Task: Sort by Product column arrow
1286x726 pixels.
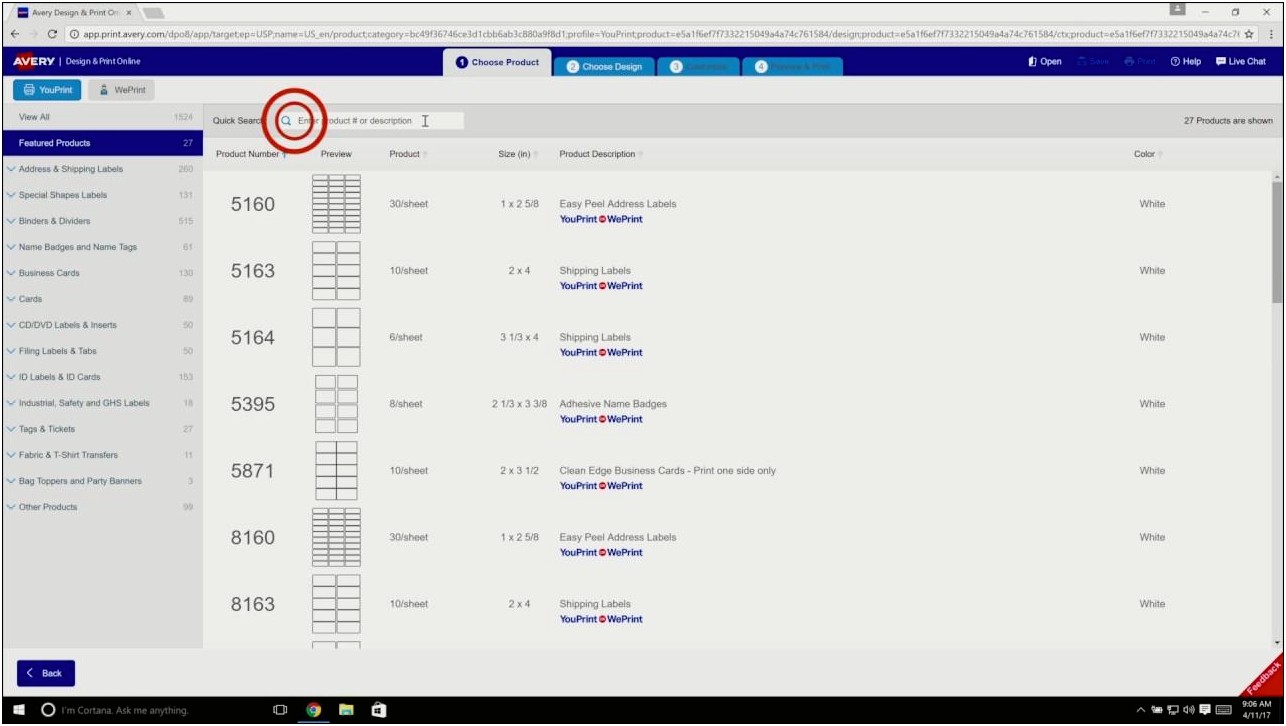Action: coord(425,155)
